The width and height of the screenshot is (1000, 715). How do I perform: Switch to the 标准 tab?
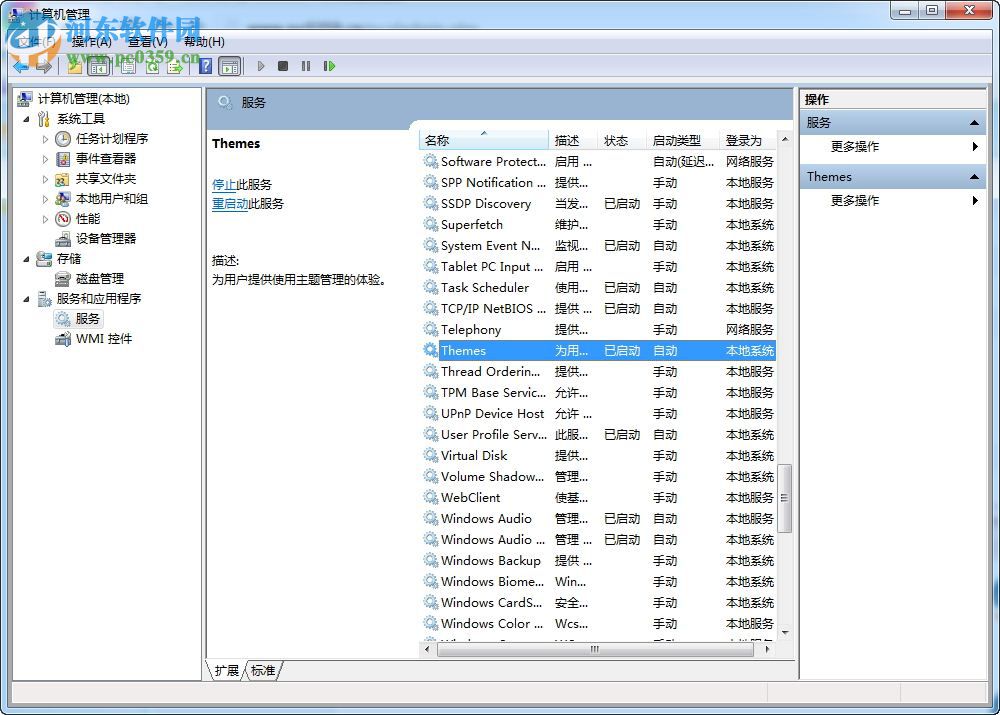(262, 671)
